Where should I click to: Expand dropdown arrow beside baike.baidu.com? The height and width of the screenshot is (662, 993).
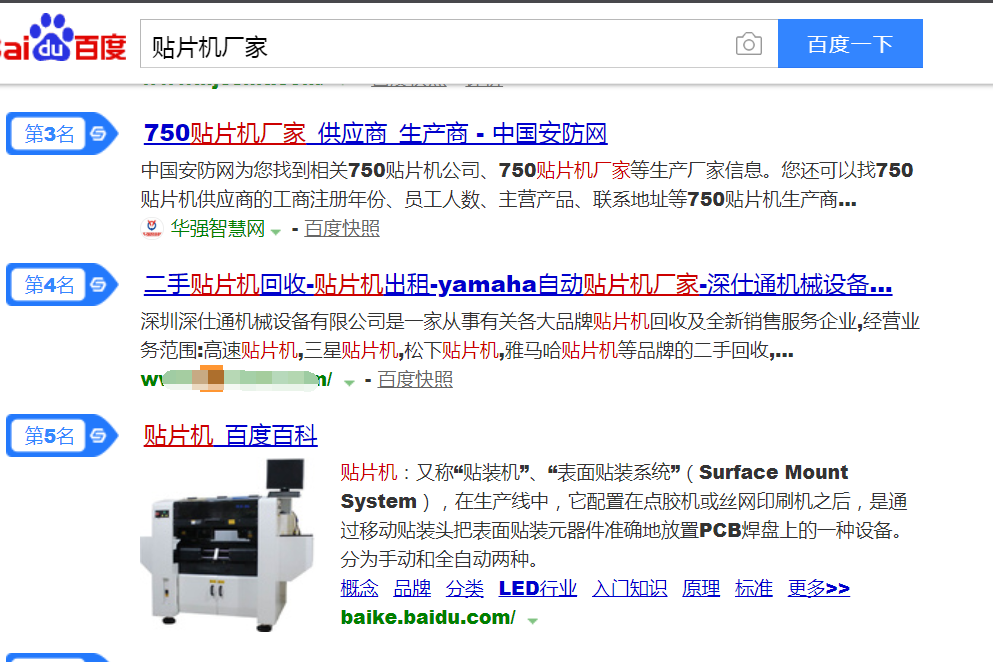click(533, 621)
